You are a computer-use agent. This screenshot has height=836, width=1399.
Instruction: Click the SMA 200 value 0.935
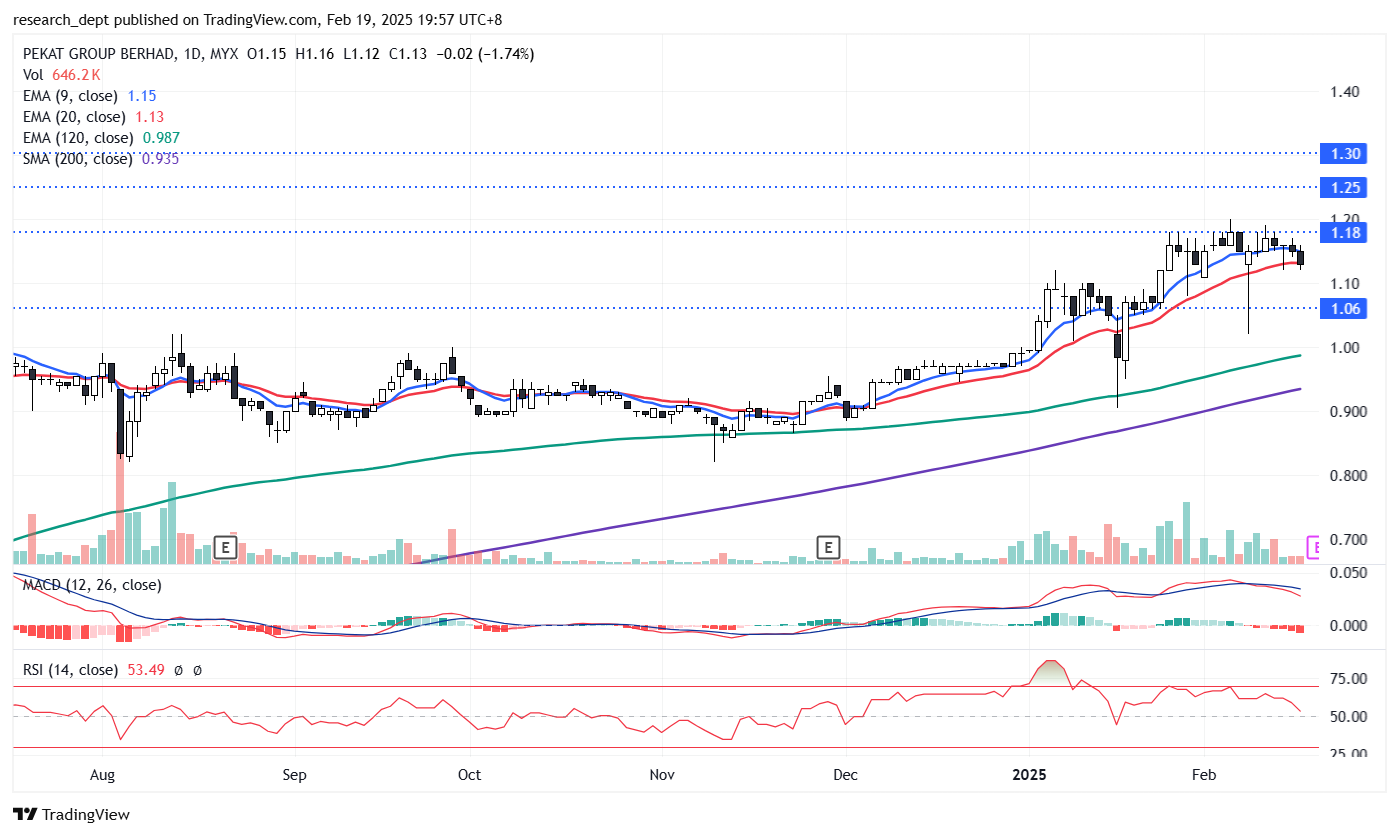(160, 159)
